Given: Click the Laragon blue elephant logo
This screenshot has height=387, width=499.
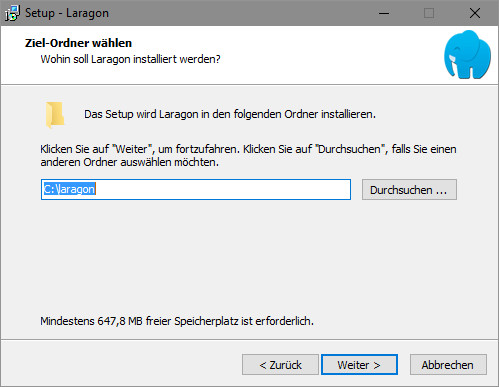Looking at the screenshot, I should click(467, 55).
